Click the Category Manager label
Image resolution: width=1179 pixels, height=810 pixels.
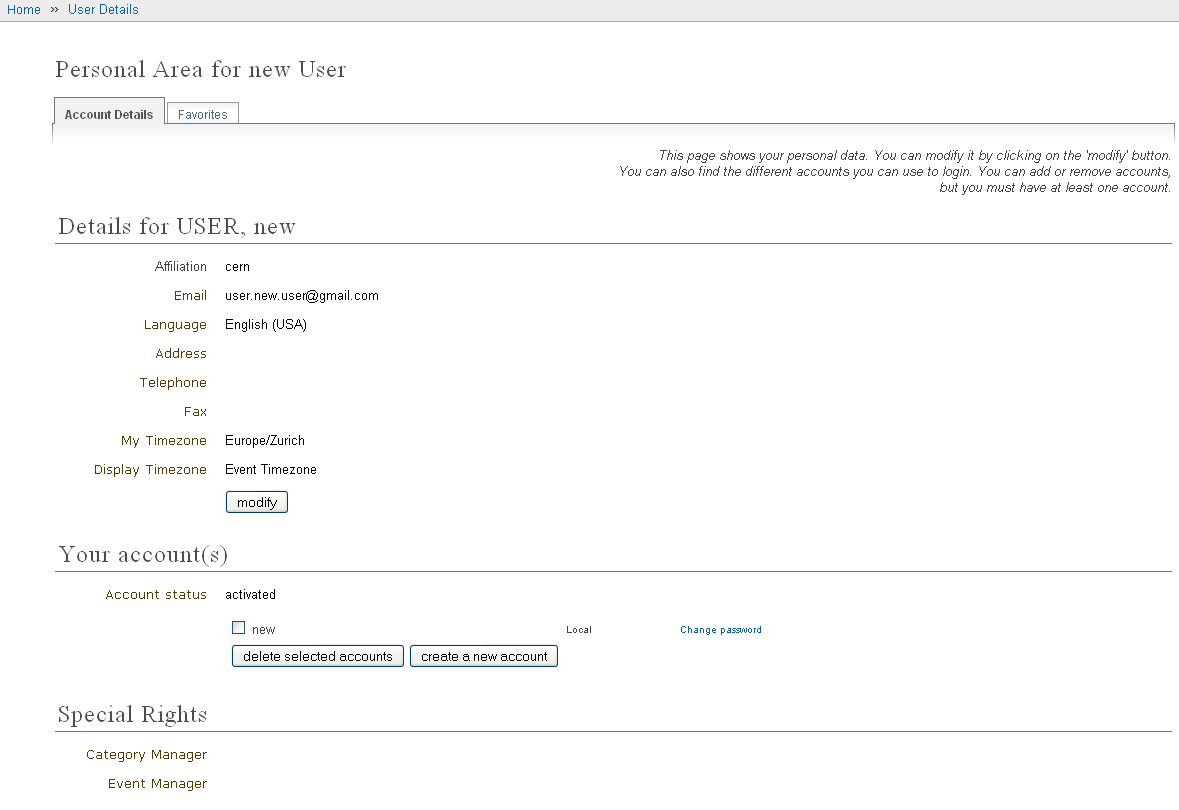(x=146, y=755)
